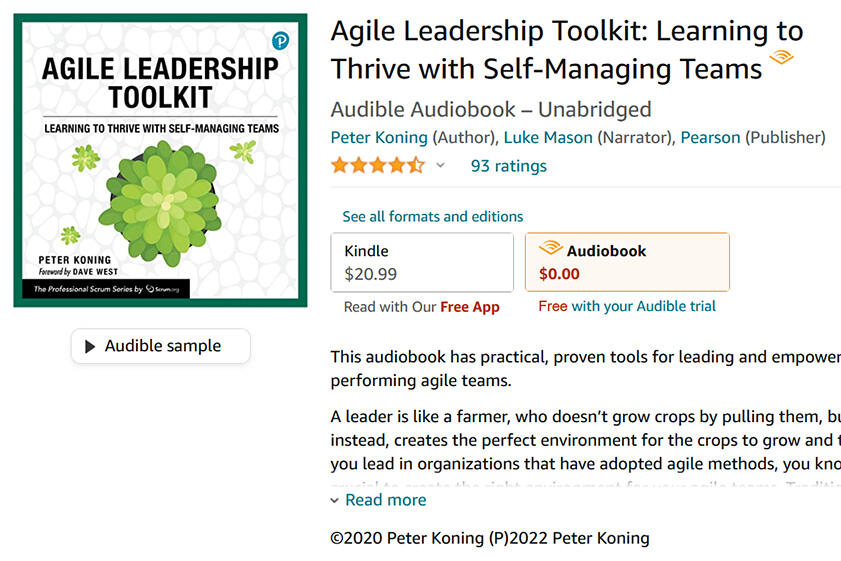This screenshot has width=841, height=561.
Task: Open the 93 ratings link
Action: (x=508, y=165)
